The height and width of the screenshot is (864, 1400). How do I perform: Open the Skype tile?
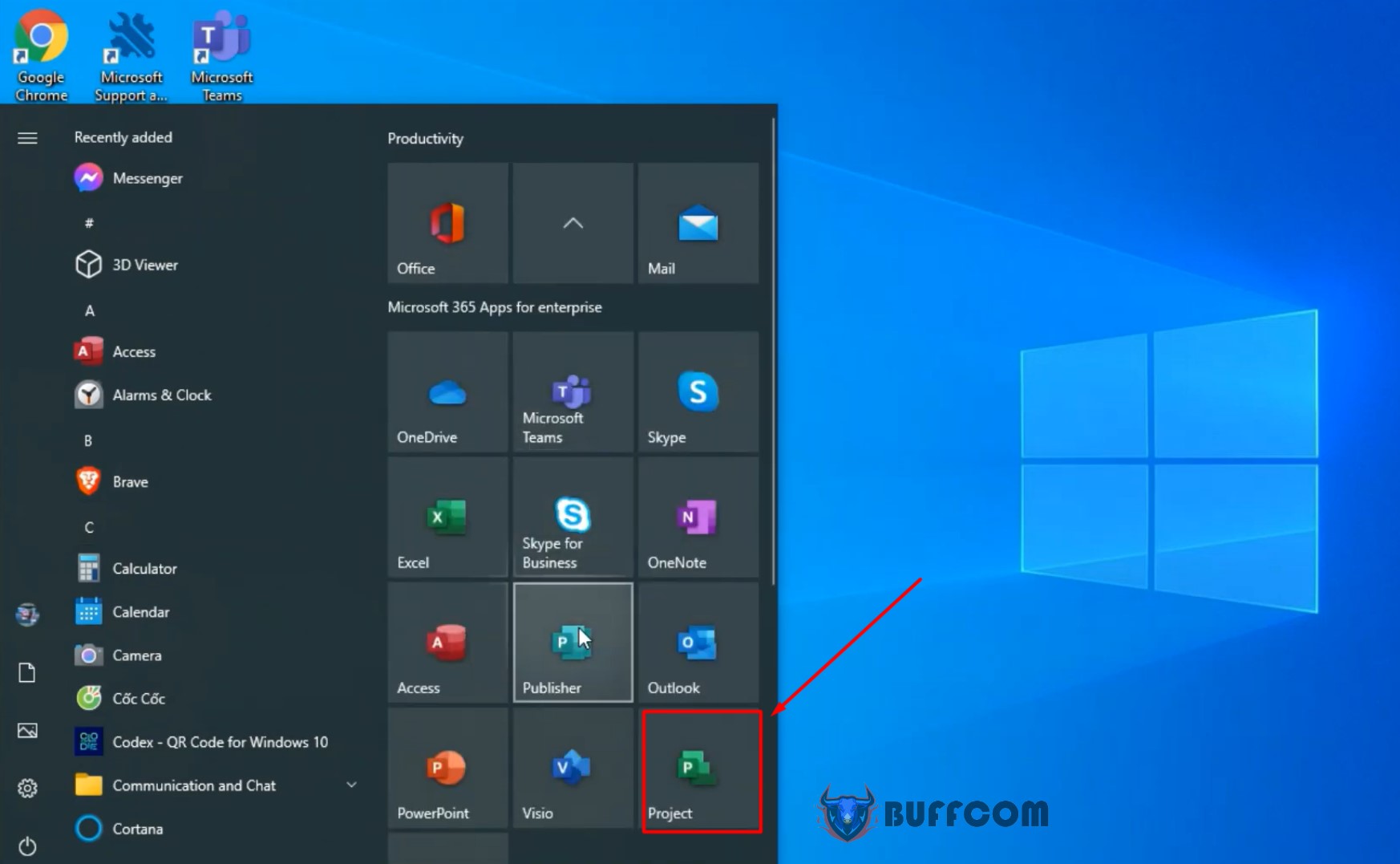click(x=698, y=392)
